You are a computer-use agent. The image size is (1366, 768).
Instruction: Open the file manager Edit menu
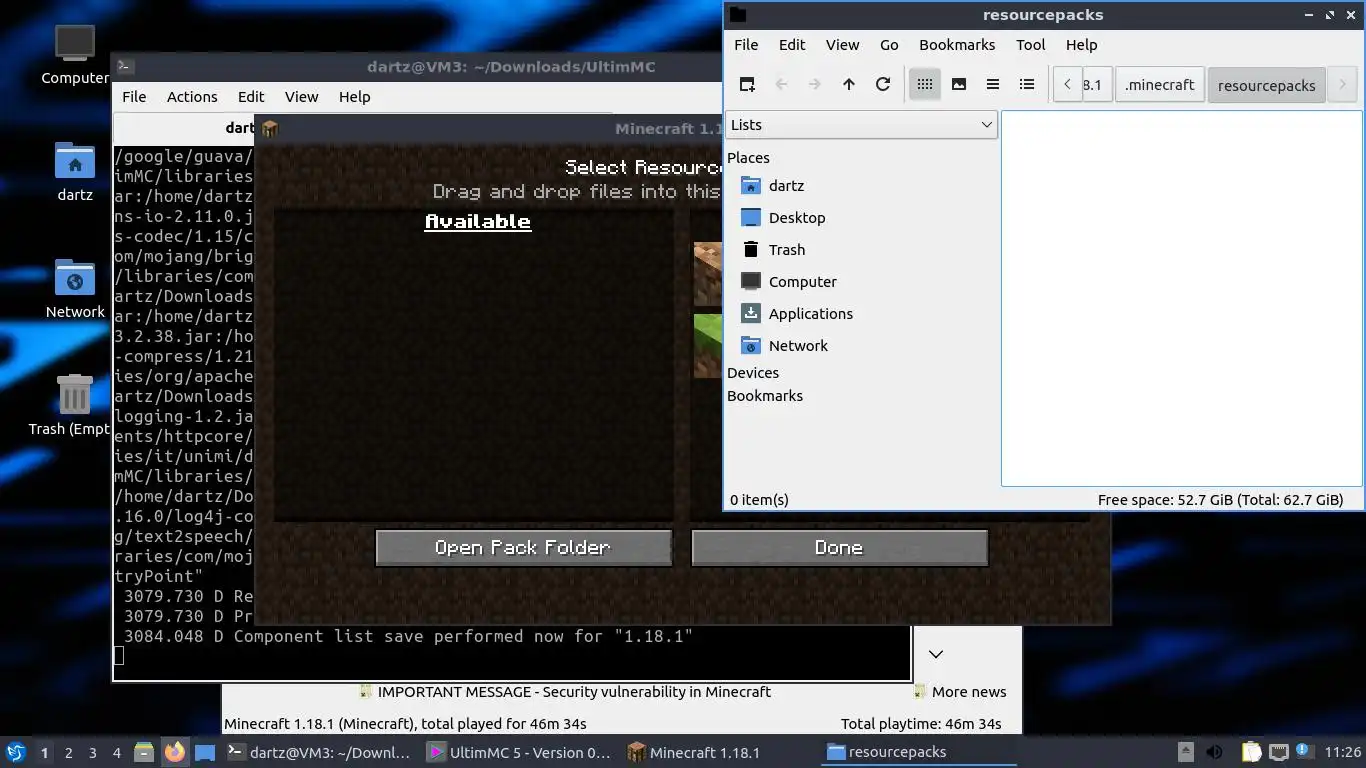tap(792, 45)
